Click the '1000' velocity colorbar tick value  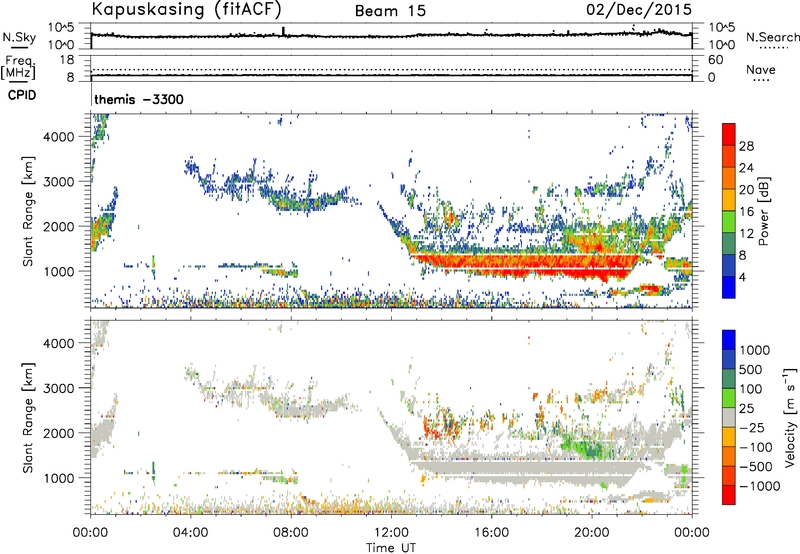pyautogui.click(x=755, y=350)
